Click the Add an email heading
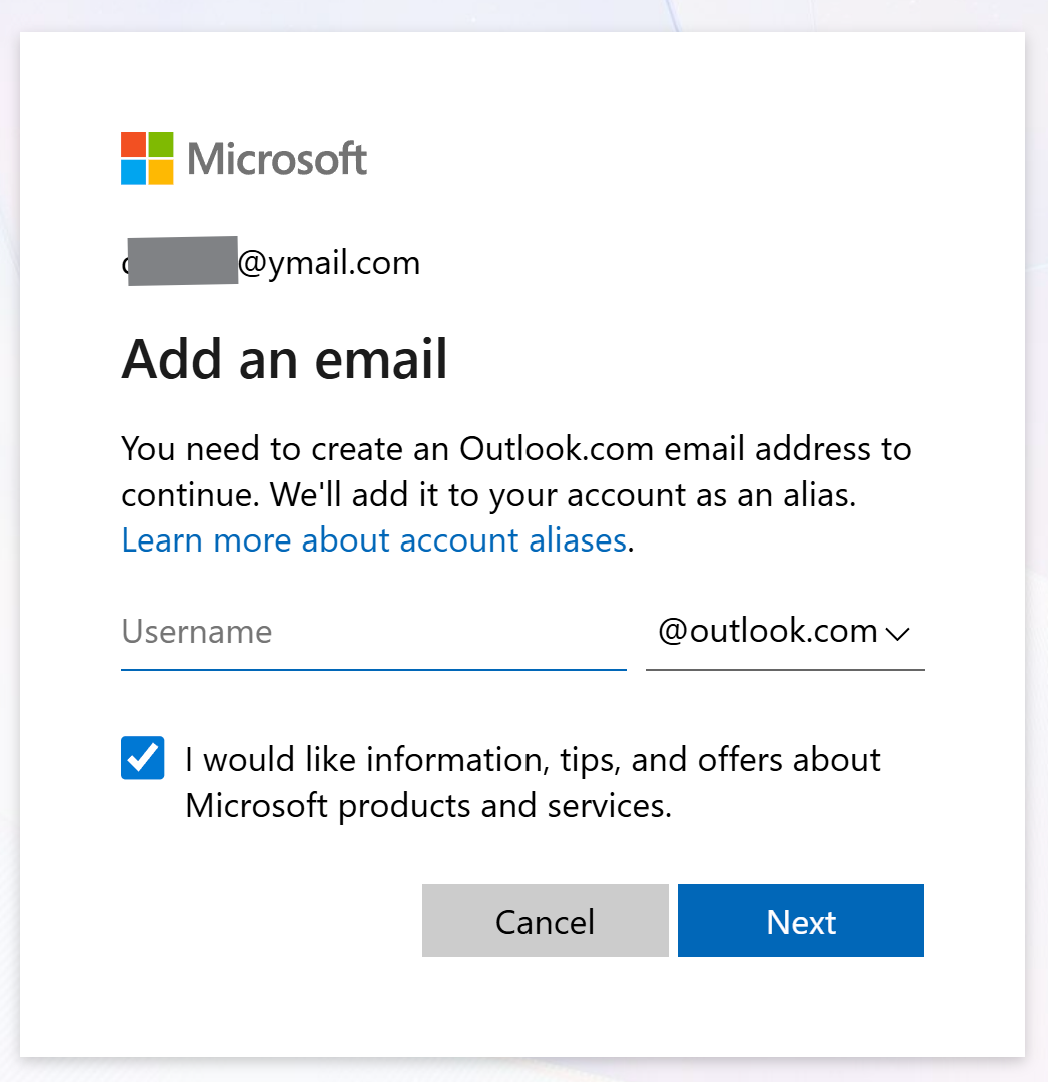This screenshot has width=1048, height=1082. click(284, 359)
